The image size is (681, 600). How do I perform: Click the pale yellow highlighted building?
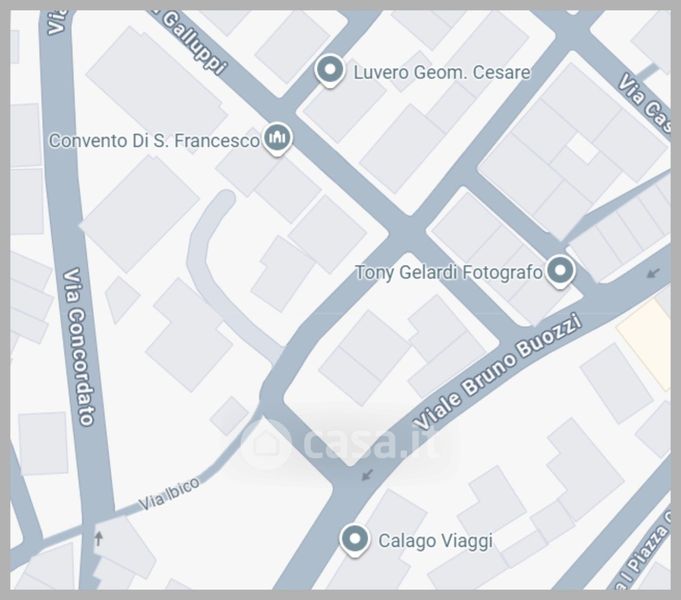coord(645,345)
